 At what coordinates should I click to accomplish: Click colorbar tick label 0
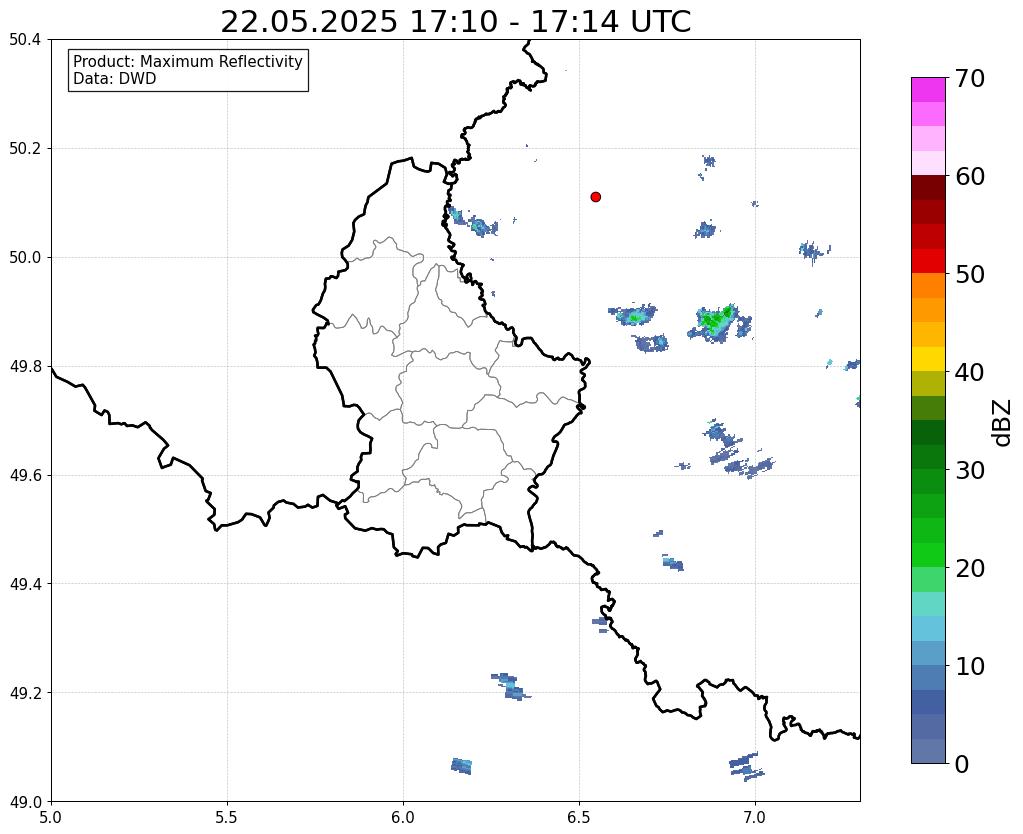tap(962, 764)
